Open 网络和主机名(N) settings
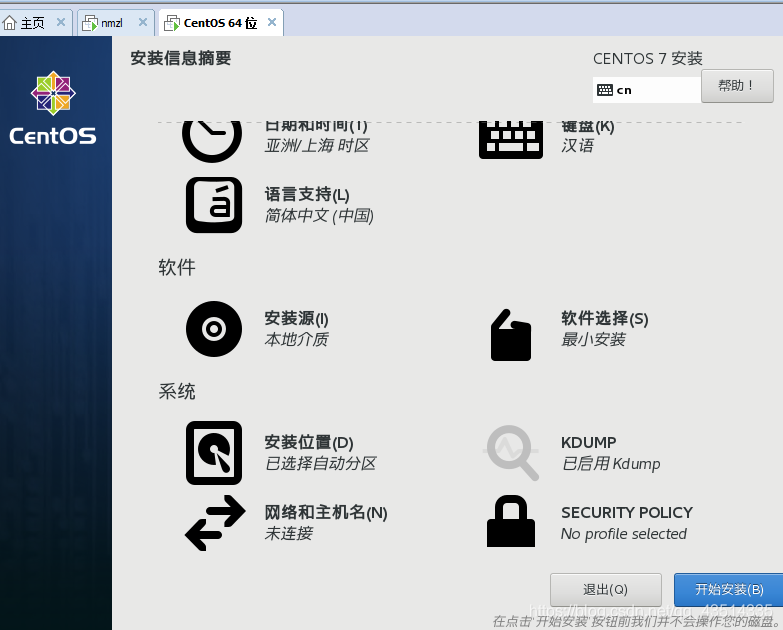The image size is (783, 630). (x=326, y=512)
